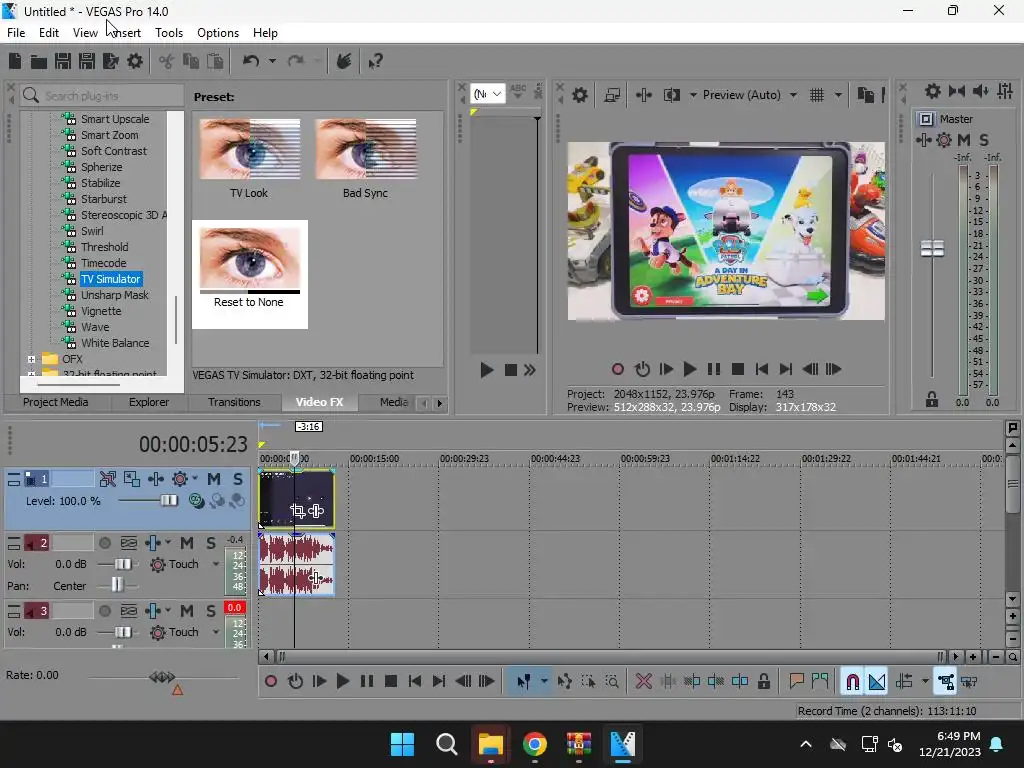This screenshot has height=768, width=1024.
Task: Select Vignette plug-in in the list
Action: [101, 311]
